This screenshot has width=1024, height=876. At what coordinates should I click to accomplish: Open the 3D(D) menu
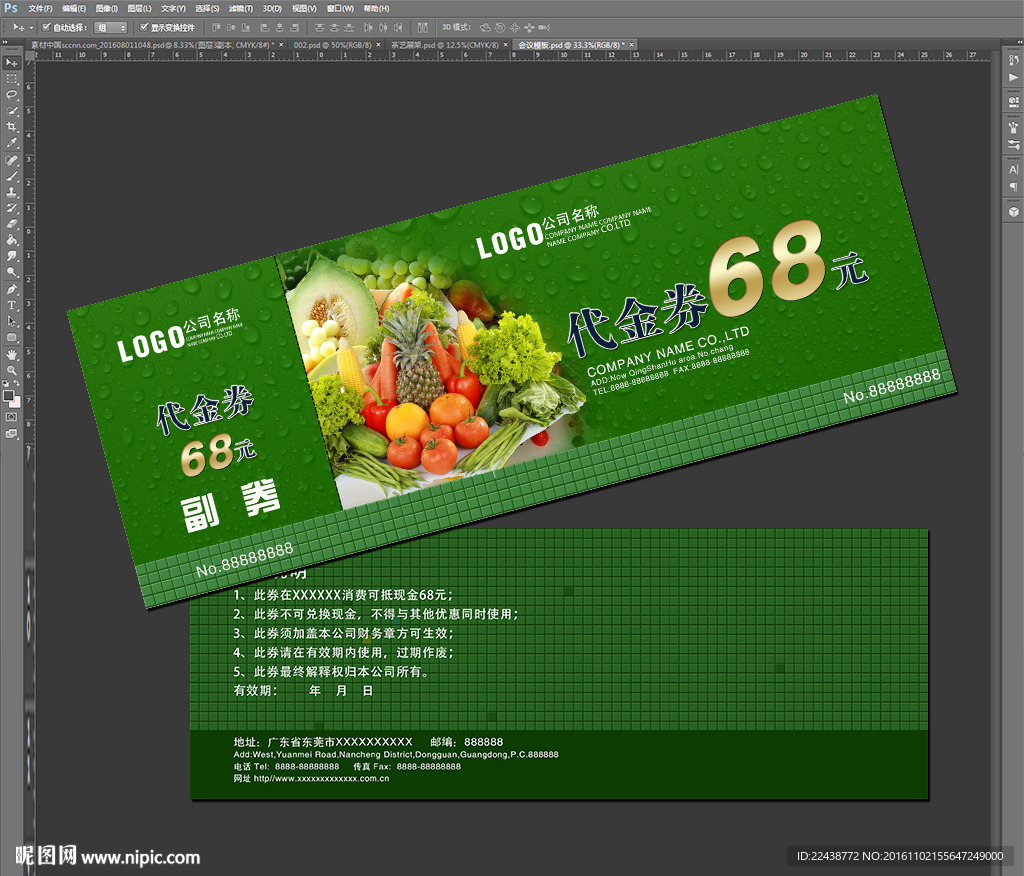272,8
